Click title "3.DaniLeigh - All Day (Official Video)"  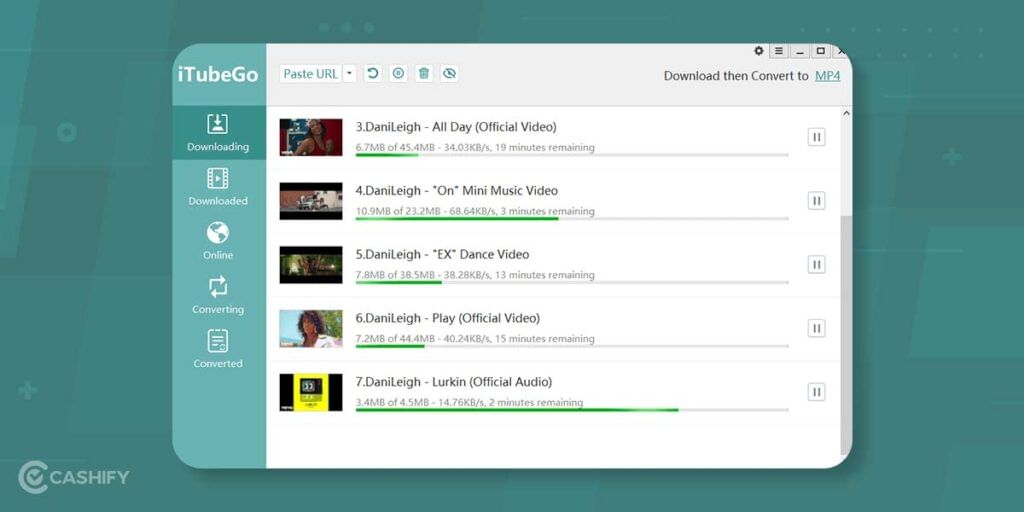[x=456, y=127]
